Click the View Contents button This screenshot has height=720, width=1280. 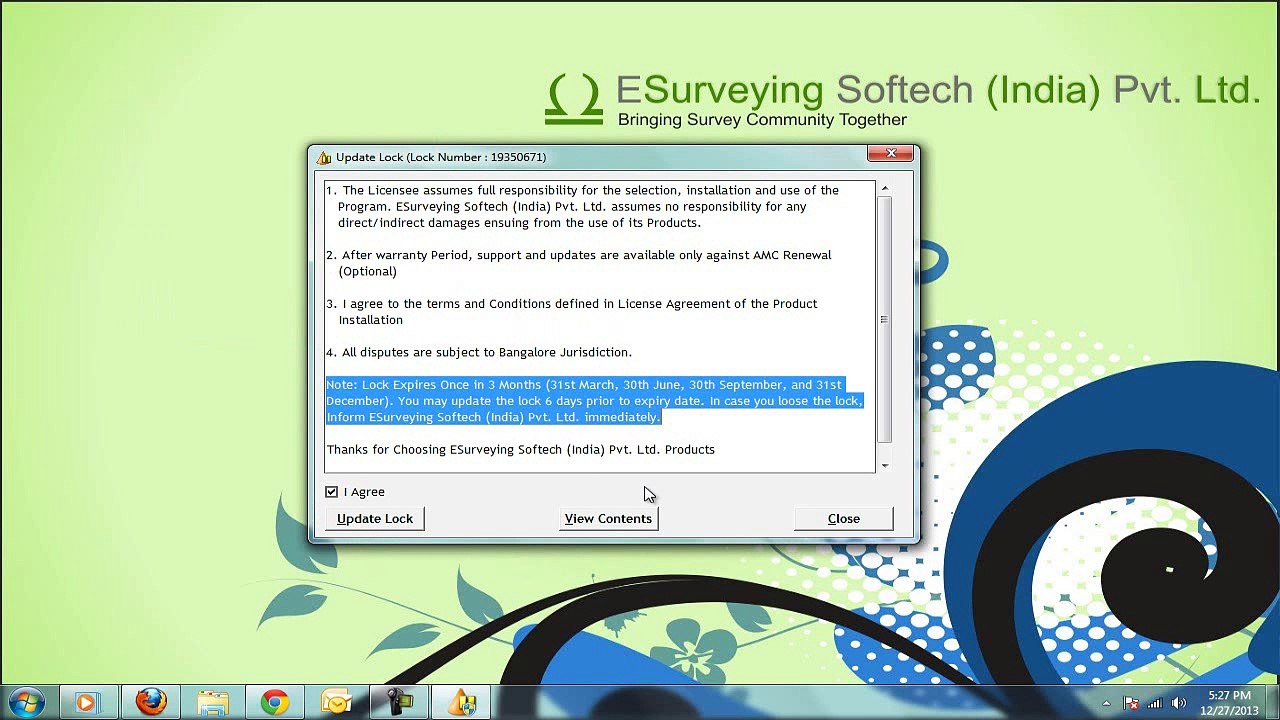(608, 518)
